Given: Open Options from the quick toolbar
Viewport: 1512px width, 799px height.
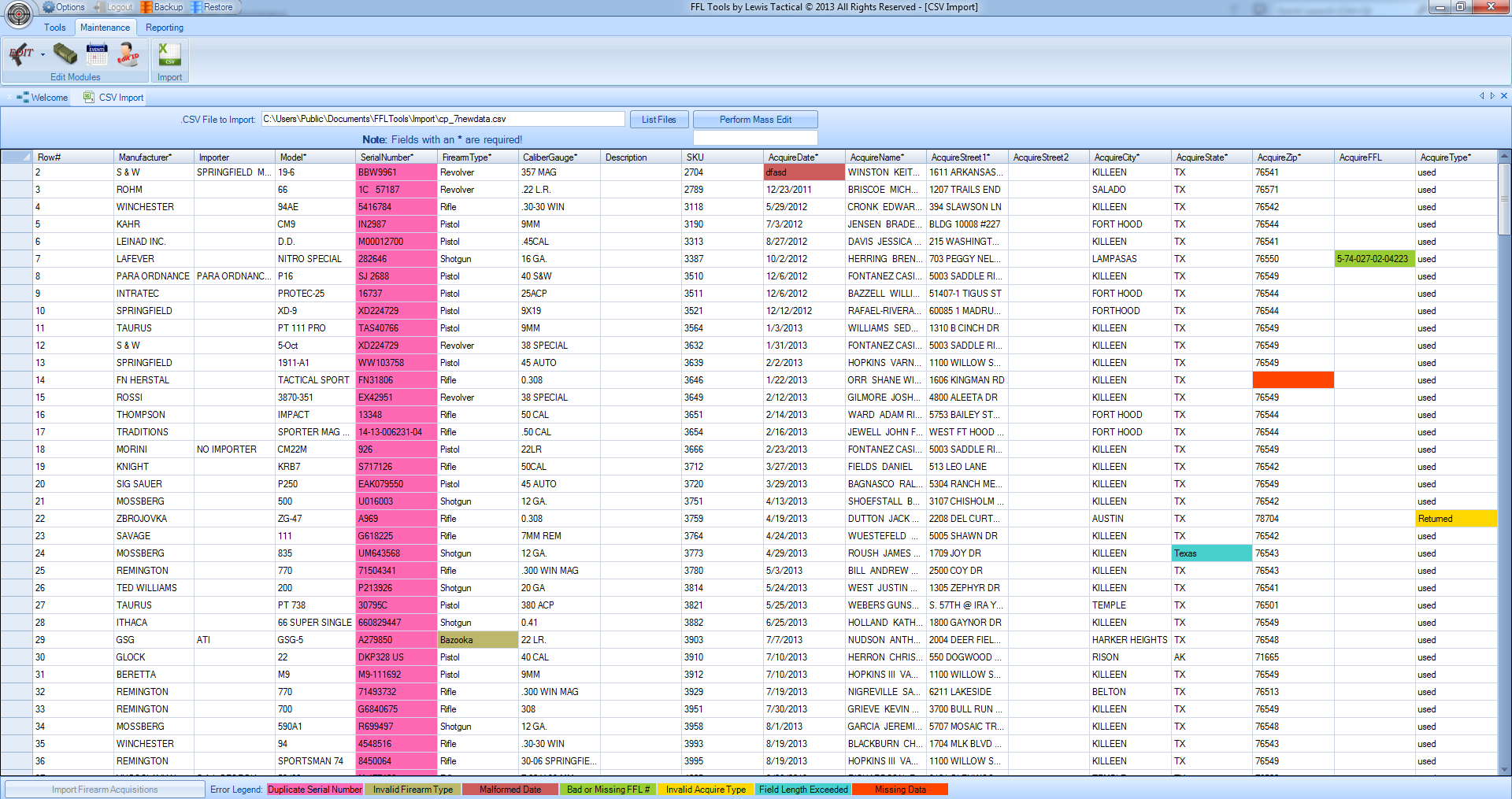Looking at the screenshot, I should coord(64,7).
